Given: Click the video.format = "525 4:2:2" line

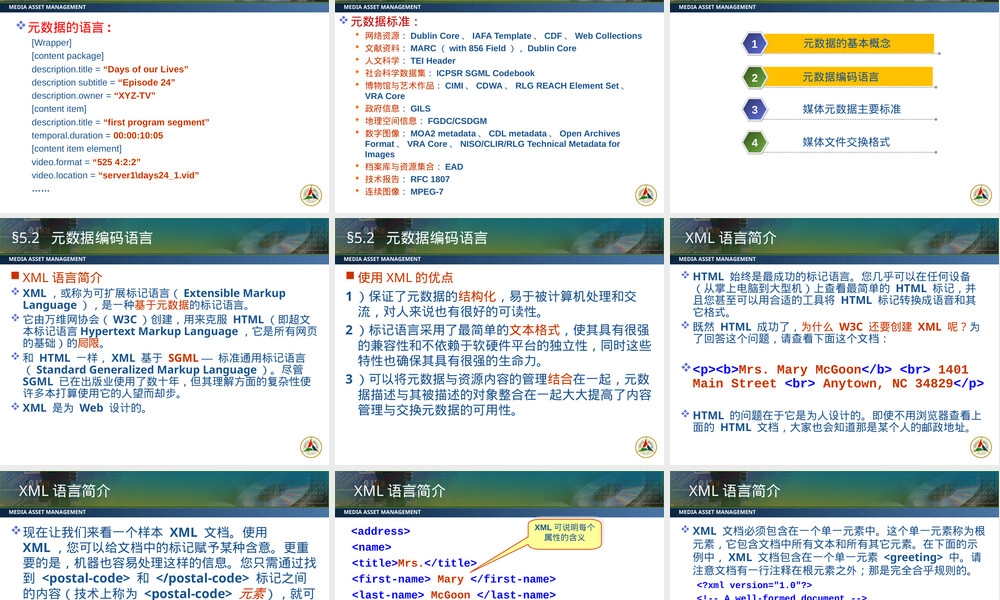Looking at the screenshot, I should tap(86, 162).
